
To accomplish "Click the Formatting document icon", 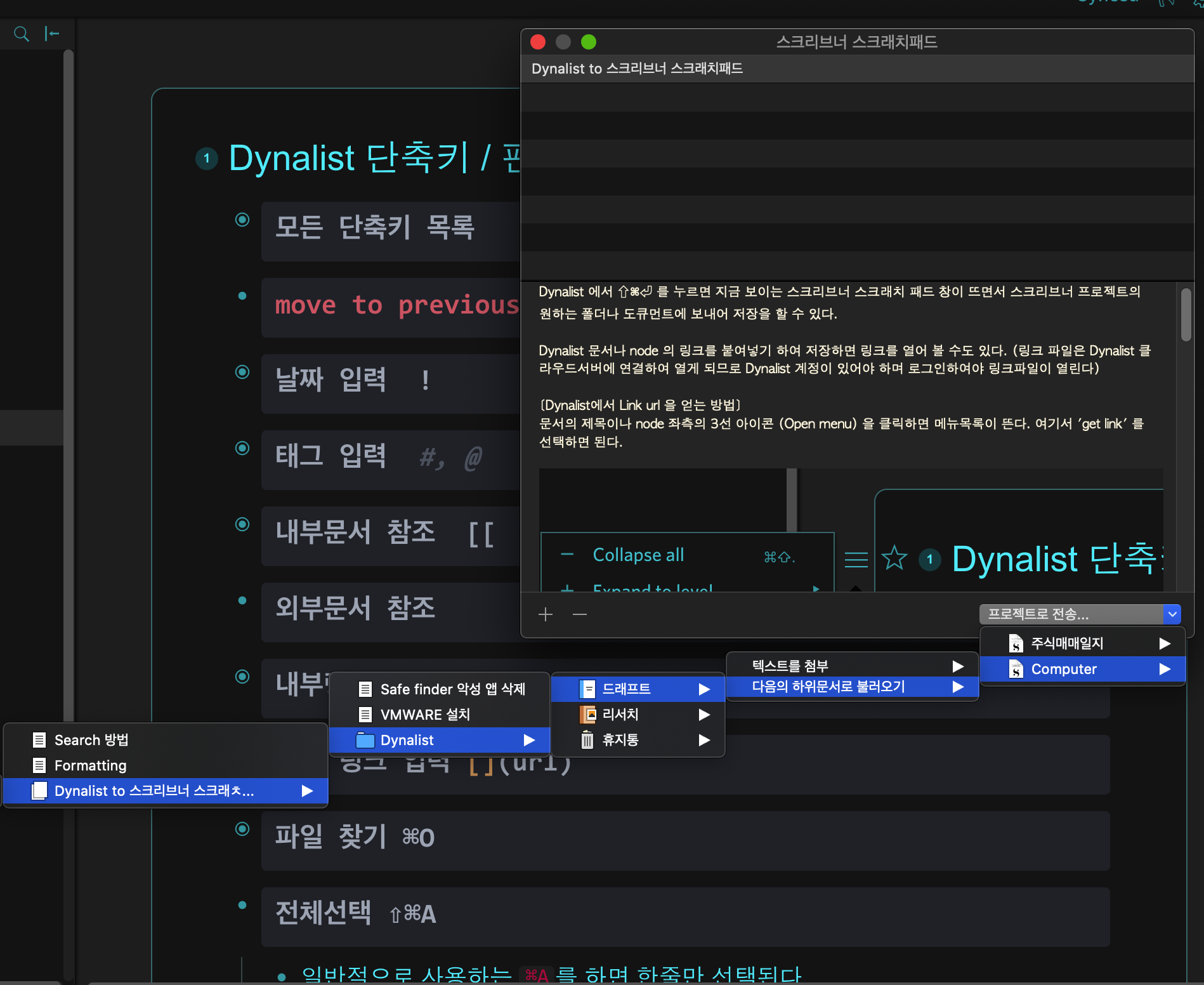I will (x=39, y=765).
